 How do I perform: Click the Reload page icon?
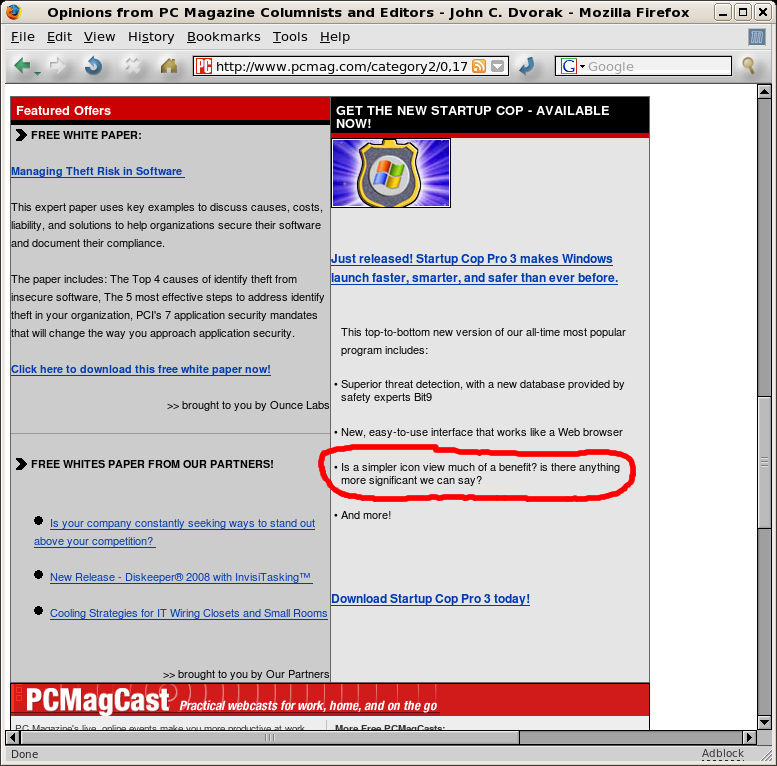[x=93, y=66]
